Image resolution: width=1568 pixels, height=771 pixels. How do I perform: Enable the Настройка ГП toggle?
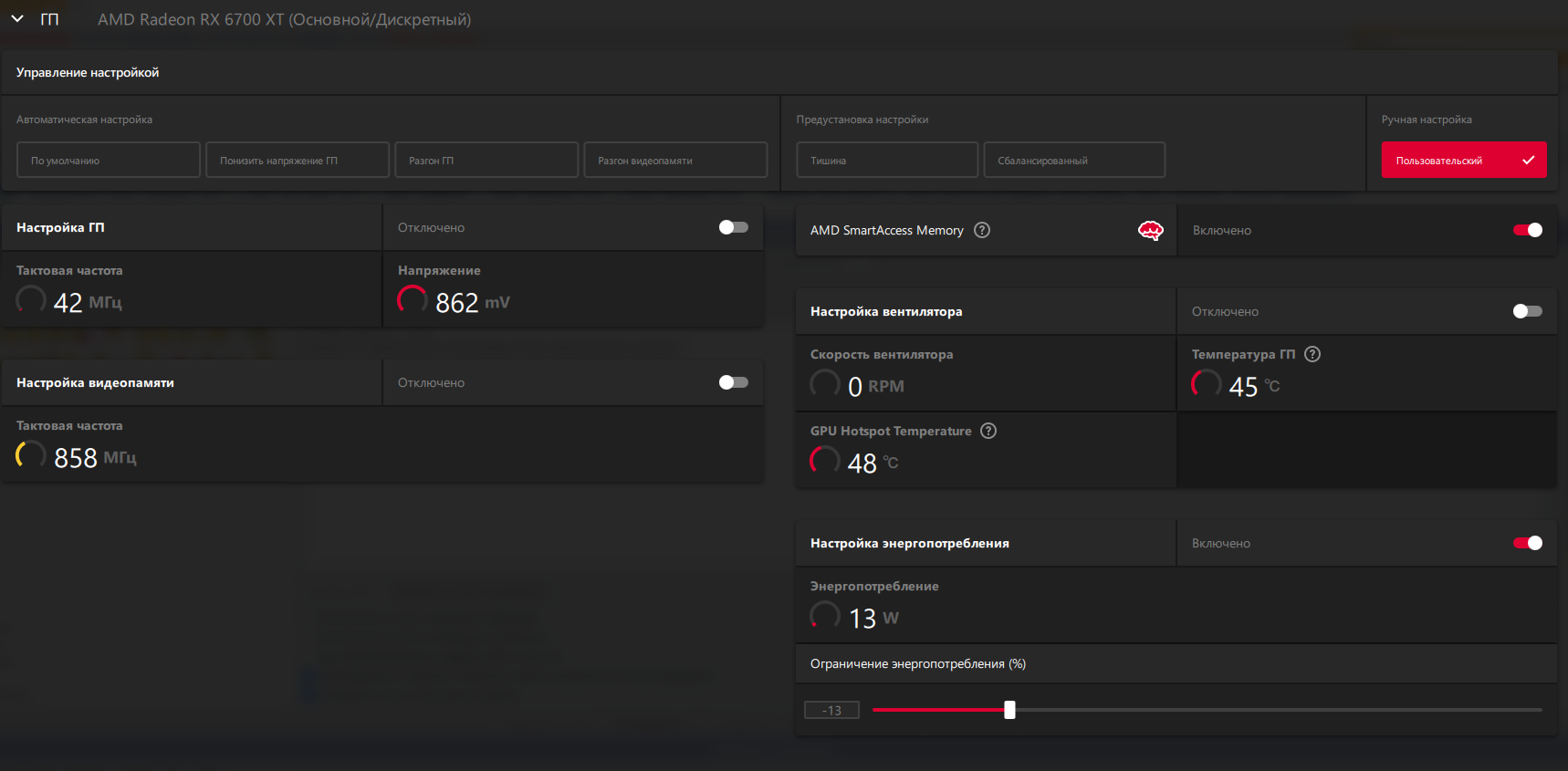point(734,227)
